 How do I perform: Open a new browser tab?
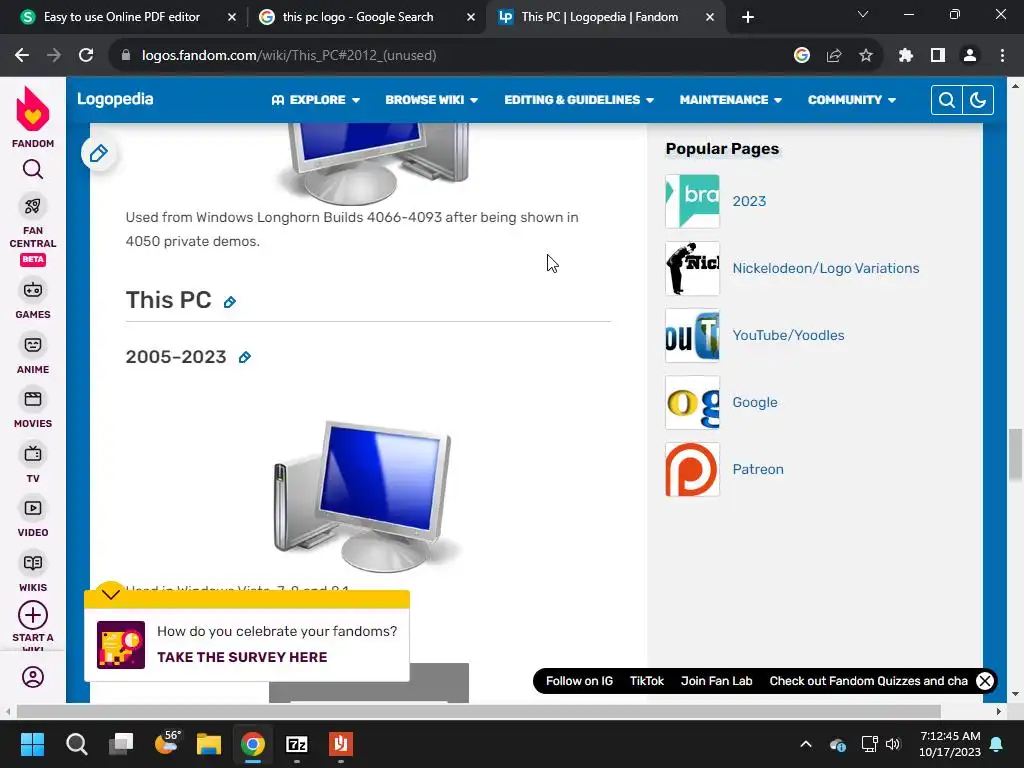[x=748, y=18]
